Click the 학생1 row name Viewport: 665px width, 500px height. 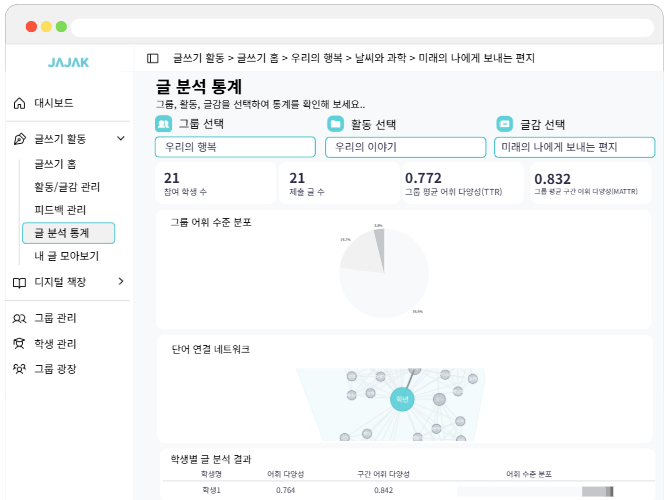(x=211, y=490)
